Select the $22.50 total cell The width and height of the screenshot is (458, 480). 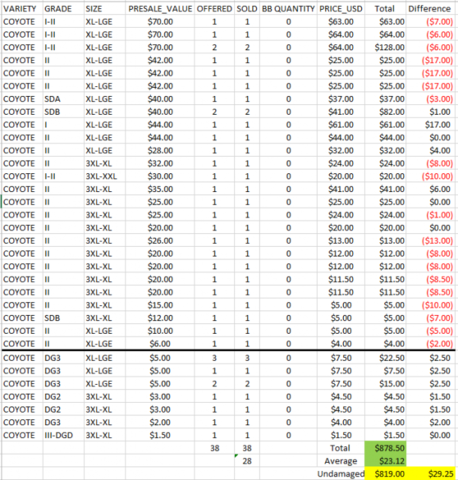385,358
